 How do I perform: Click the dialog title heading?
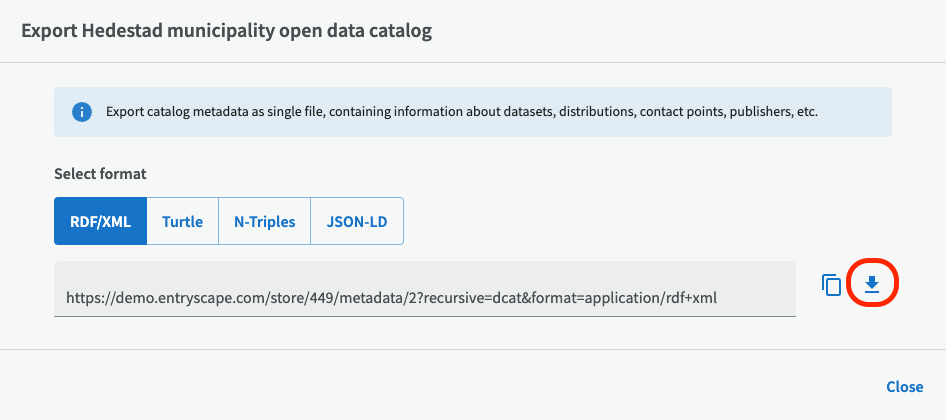tap(227, 31)
